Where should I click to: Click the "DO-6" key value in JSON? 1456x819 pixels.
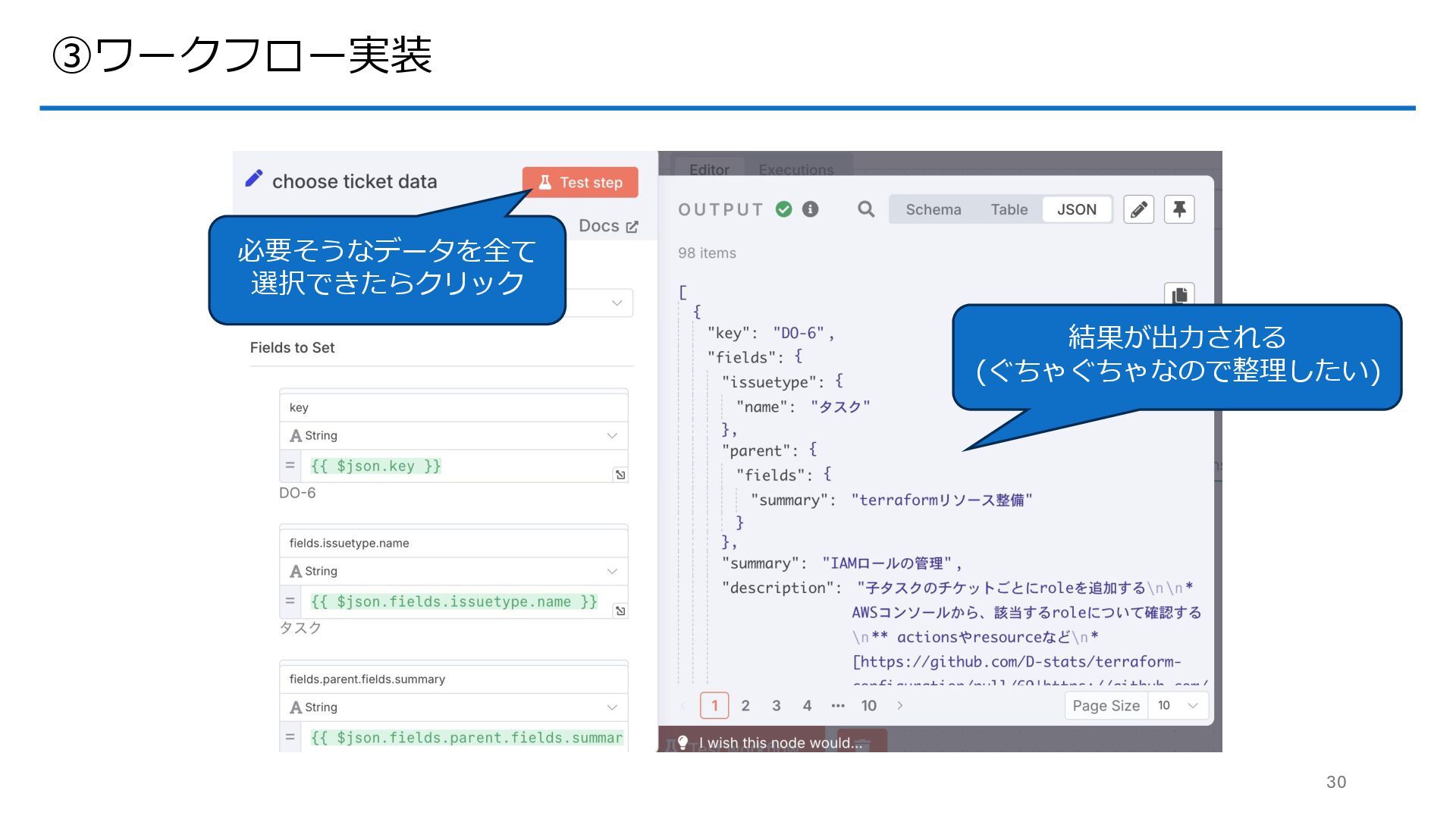click(799, 333)
